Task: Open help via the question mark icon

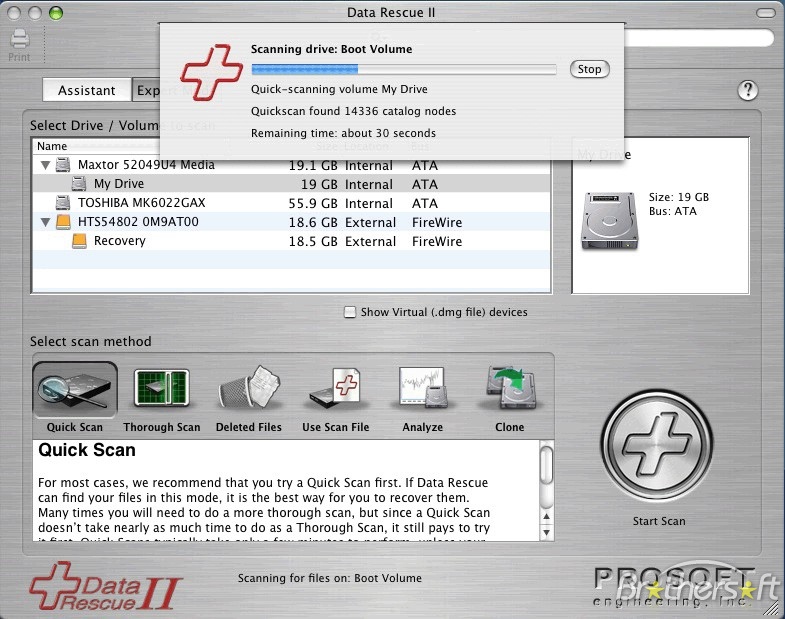Action: point(747,90)
